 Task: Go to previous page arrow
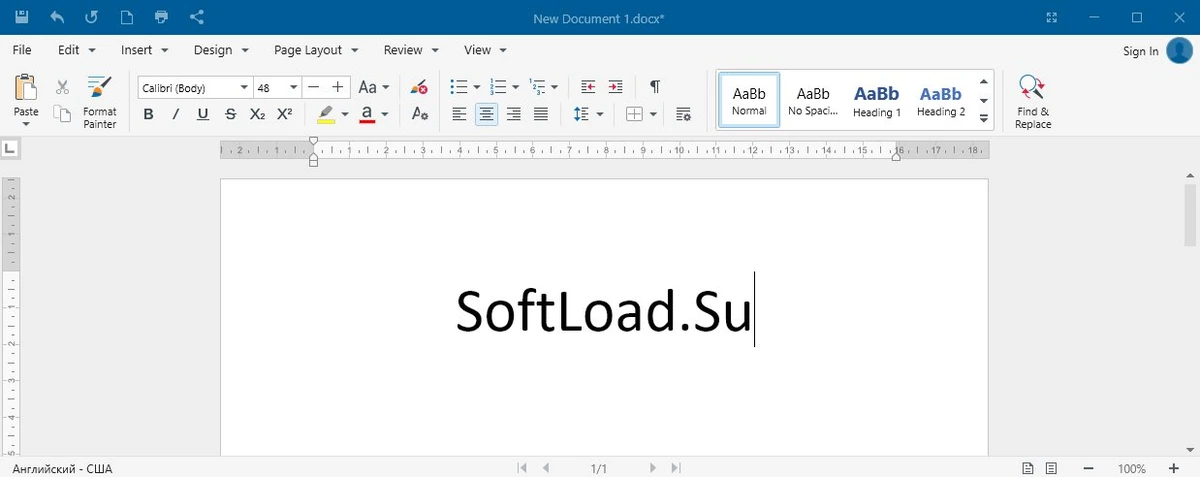point(546,468)
